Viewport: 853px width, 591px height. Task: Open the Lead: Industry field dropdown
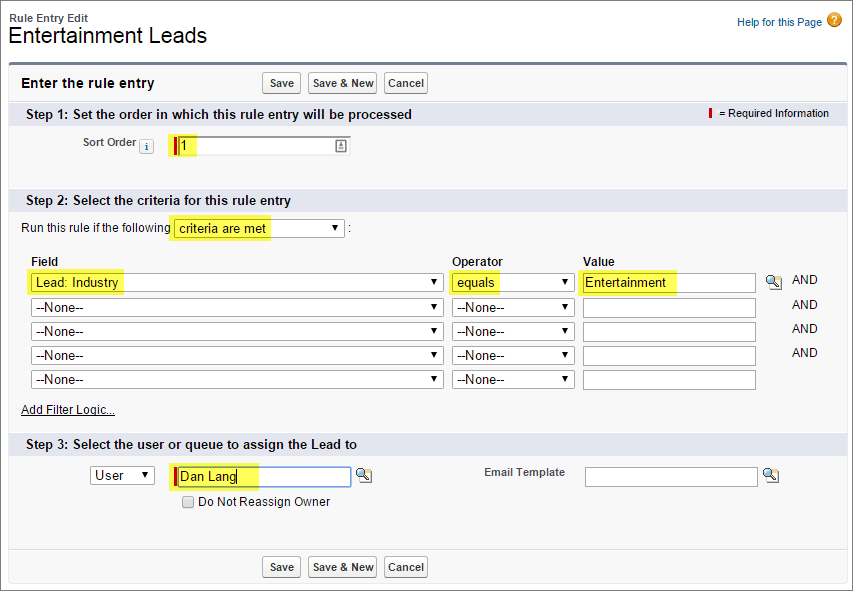(237, 282)
